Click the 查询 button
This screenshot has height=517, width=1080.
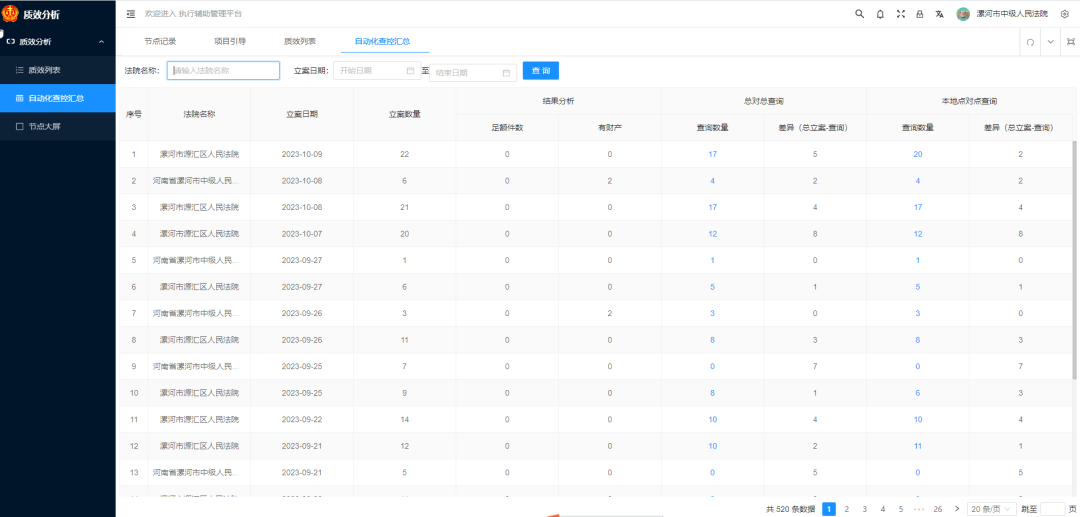pyautogui.click(x=541, y=71)
